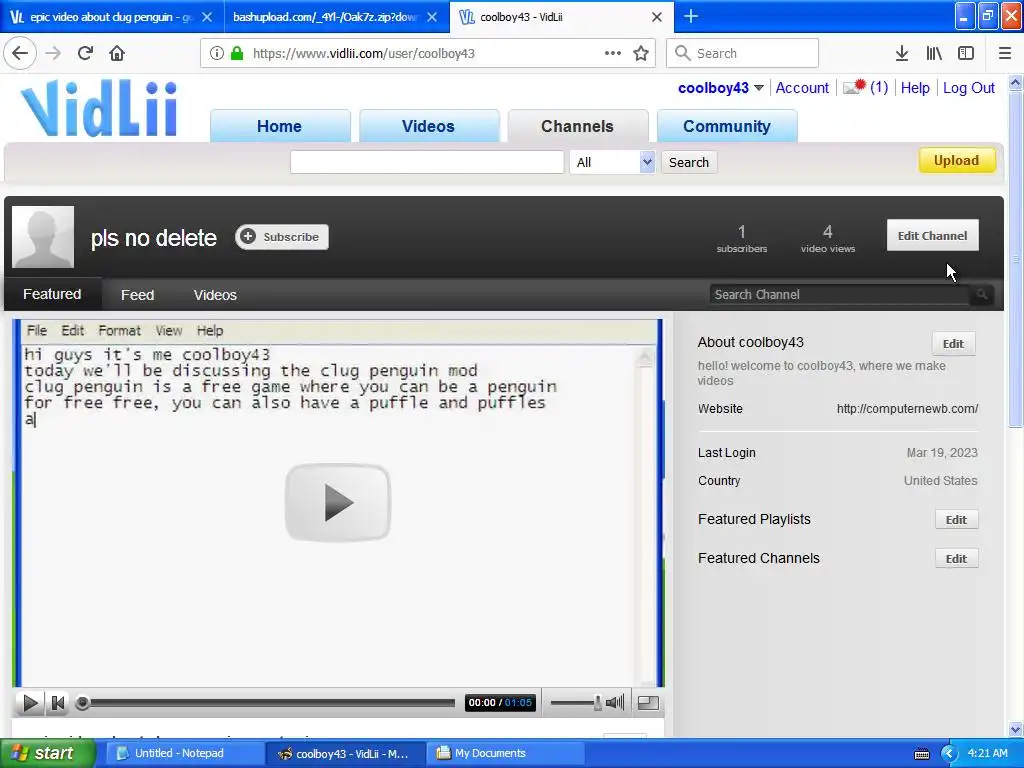Open the Channels navigation tab
Image resolution: width=1024 pixels, height=768 pixels.
(577, 126)
